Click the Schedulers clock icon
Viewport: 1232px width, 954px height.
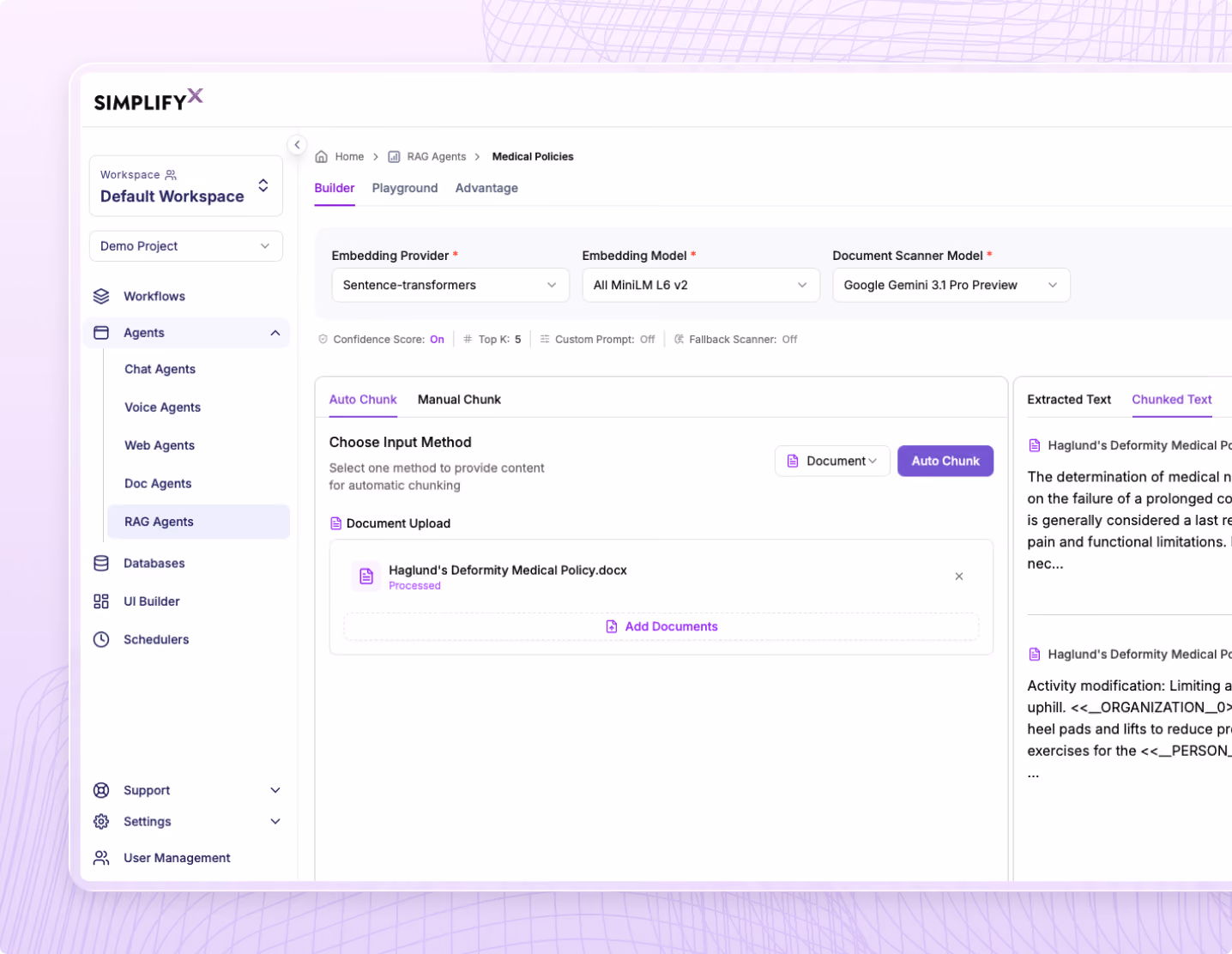pyautogui.click(x=101, y=639)
